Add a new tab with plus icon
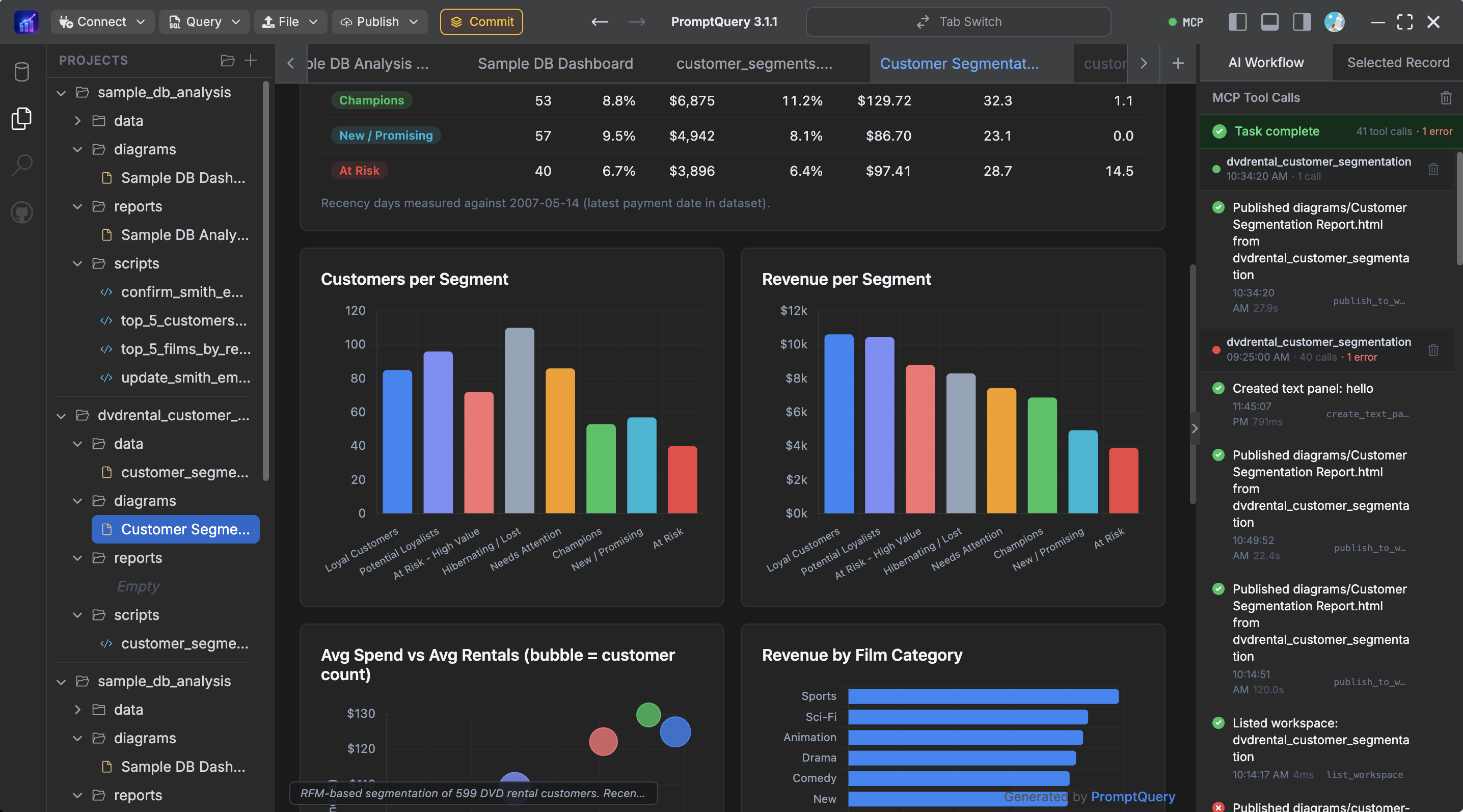The width and height of the screenshot is (1463, 812). (1178, 63)
